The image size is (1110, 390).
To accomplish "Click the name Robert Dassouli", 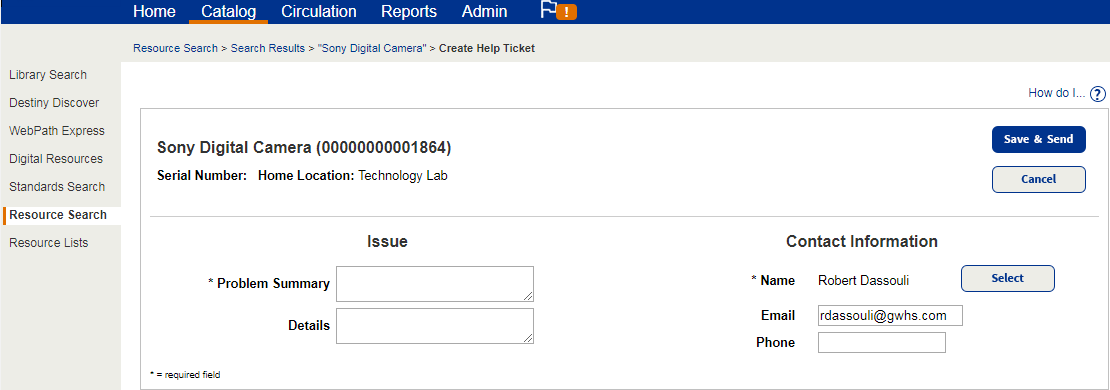I will click(863, 281).
